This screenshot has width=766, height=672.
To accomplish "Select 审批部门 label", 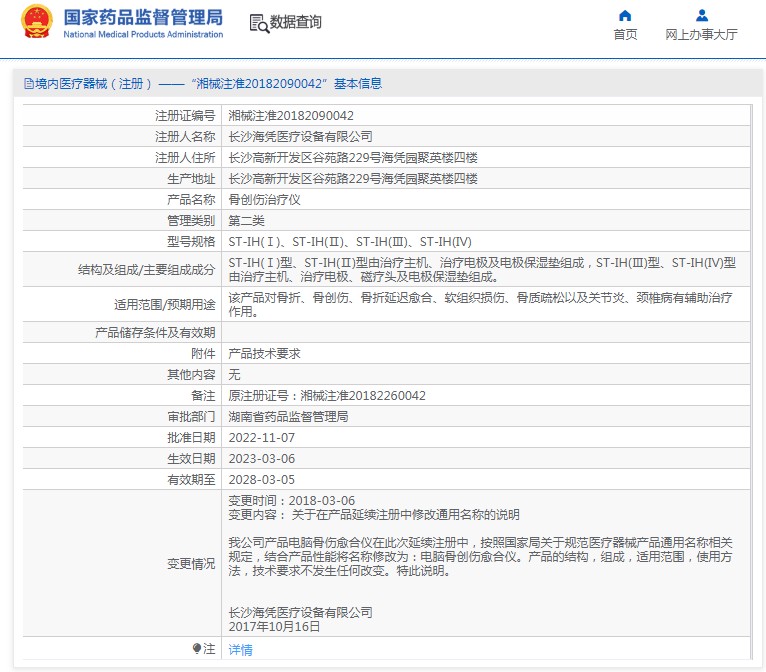I will coord(191,417).
